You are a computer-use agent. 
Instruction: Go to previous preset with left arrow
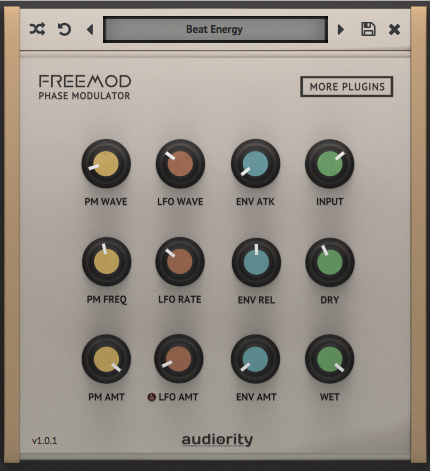90,30
